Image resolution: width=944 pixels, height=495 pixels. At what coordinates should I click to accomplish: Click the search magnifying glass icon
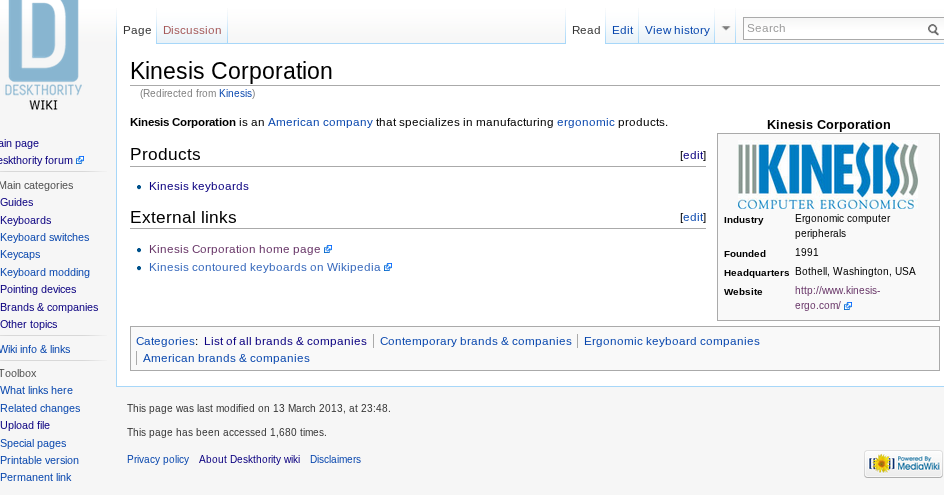click(932, 30)
